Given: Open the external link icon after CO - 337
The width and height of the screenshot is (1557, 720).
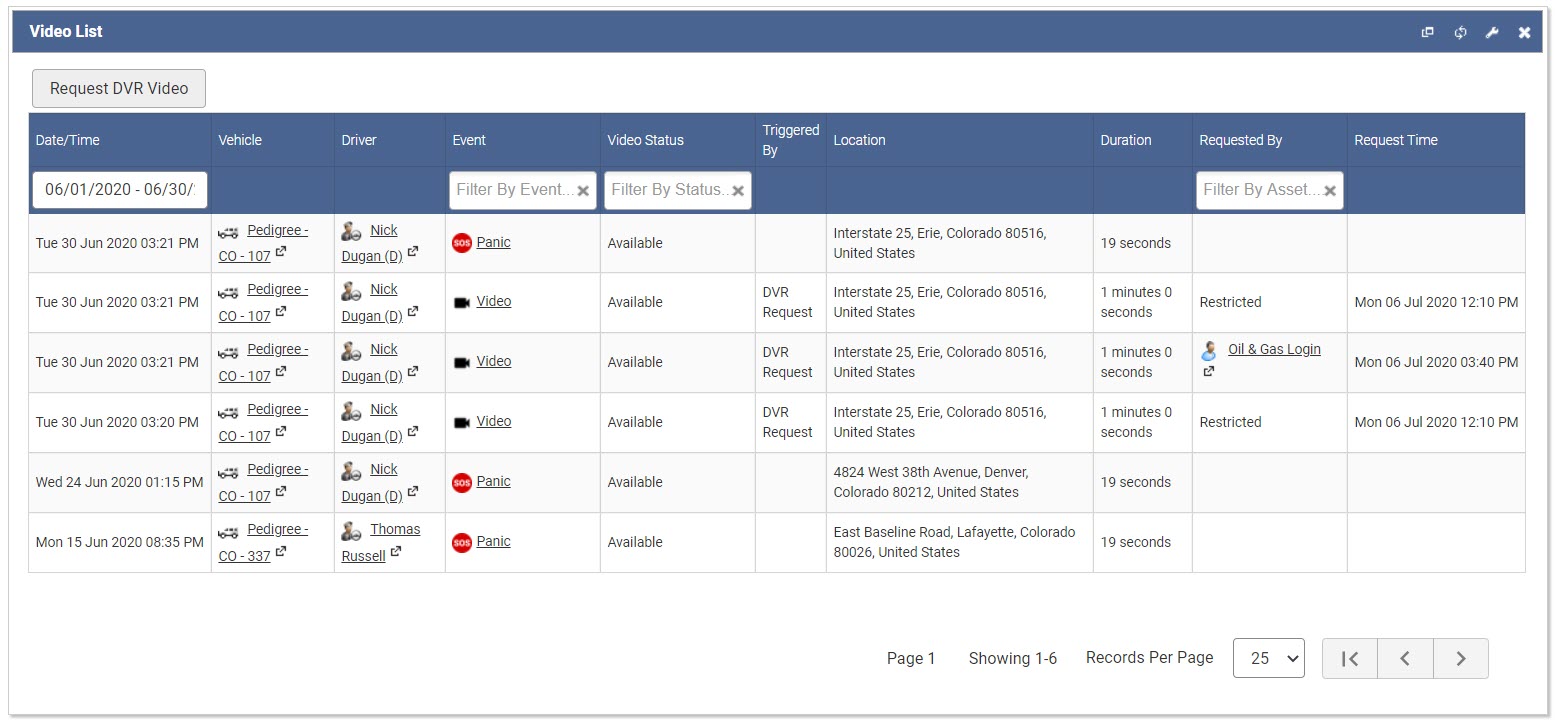Looking at the screenshot, I should click(x=281, y=551).
